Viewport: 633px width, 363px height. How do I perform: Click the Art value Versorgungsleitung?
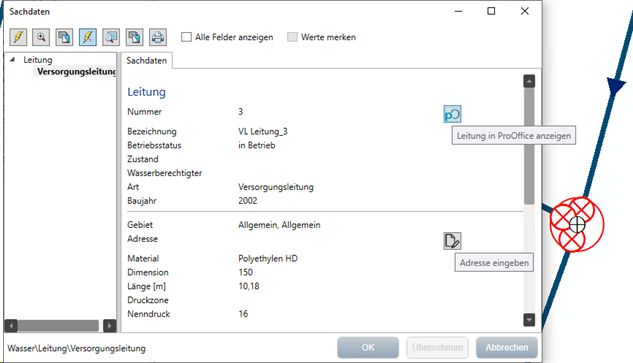tap(276, 187)
